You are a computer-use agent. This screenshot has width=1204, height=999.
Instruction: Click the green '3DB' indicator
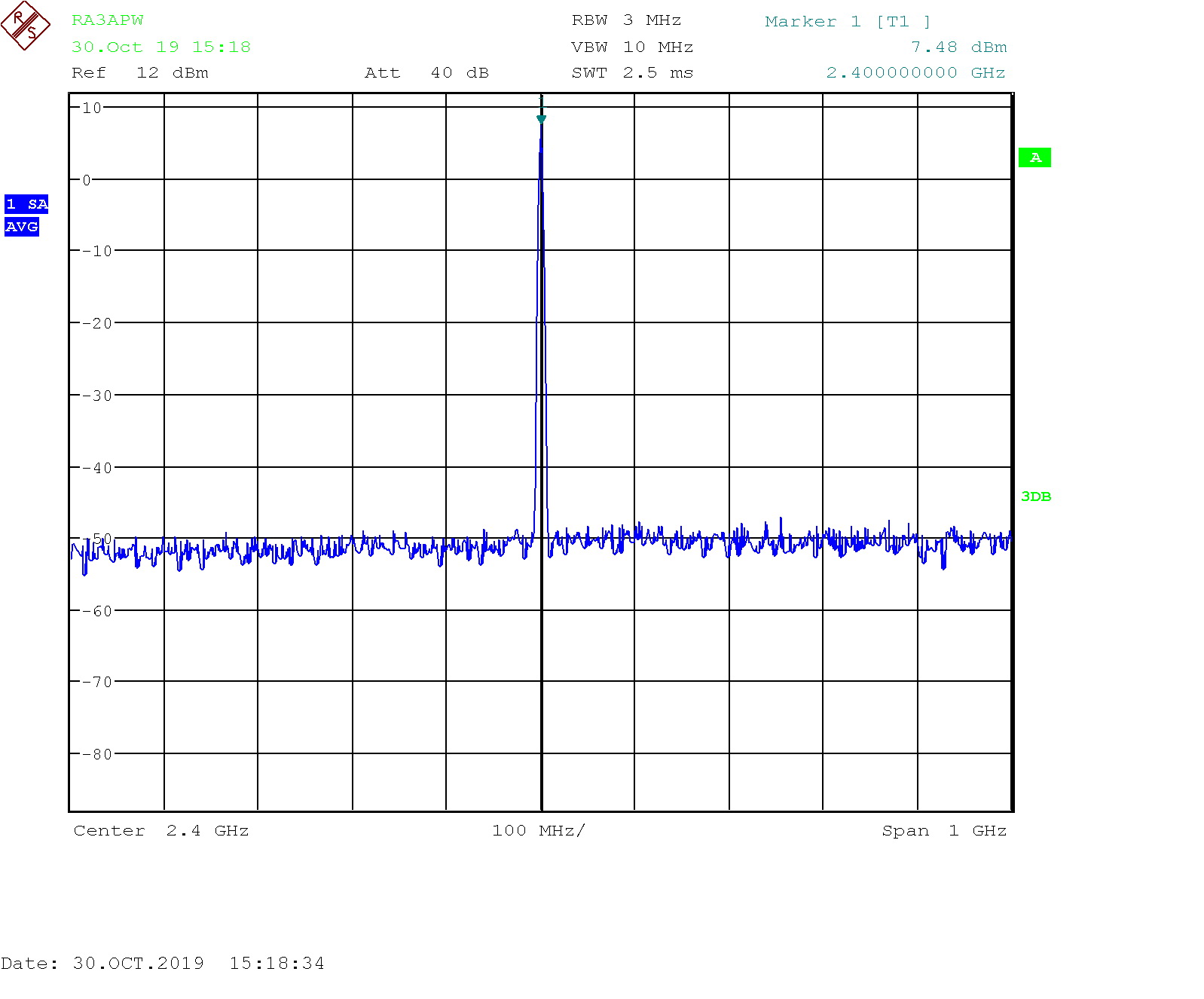[1036, 496]
